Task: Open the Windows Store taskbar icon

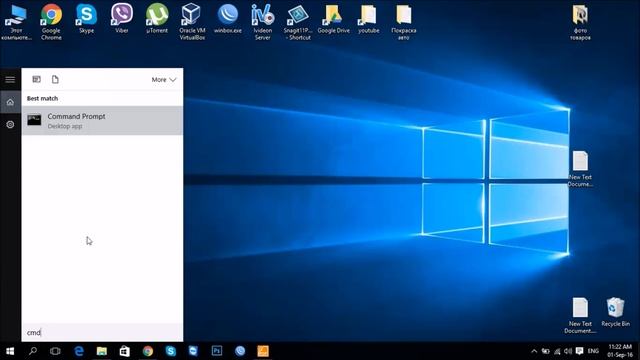Action: point(124,351)
